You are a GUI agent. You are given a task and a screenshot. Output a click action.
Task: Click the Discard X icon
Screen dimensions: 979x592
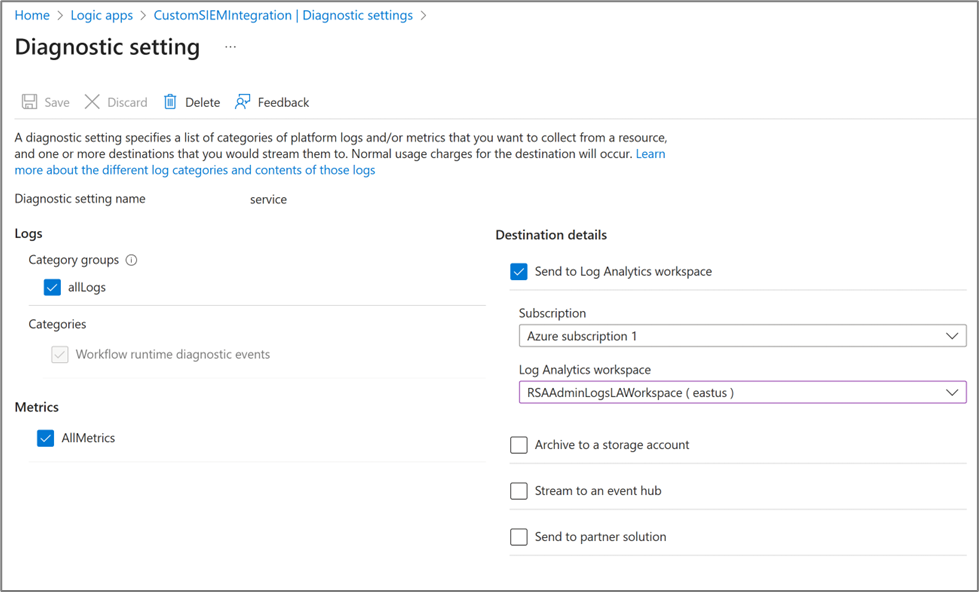pos(92,102)
